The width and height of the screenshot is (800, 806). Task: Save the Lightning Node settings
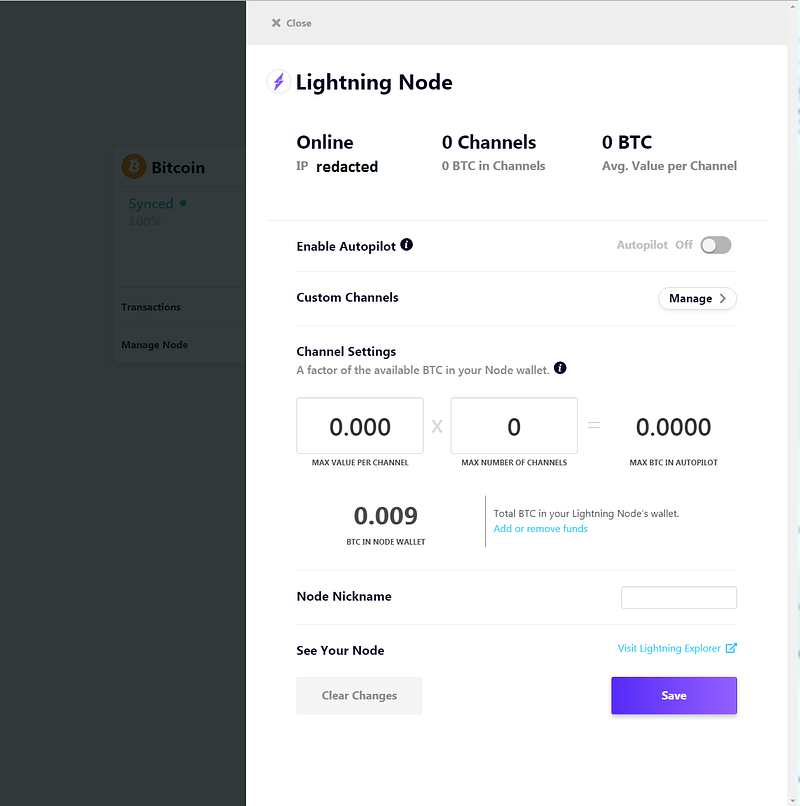pos(674,695)
